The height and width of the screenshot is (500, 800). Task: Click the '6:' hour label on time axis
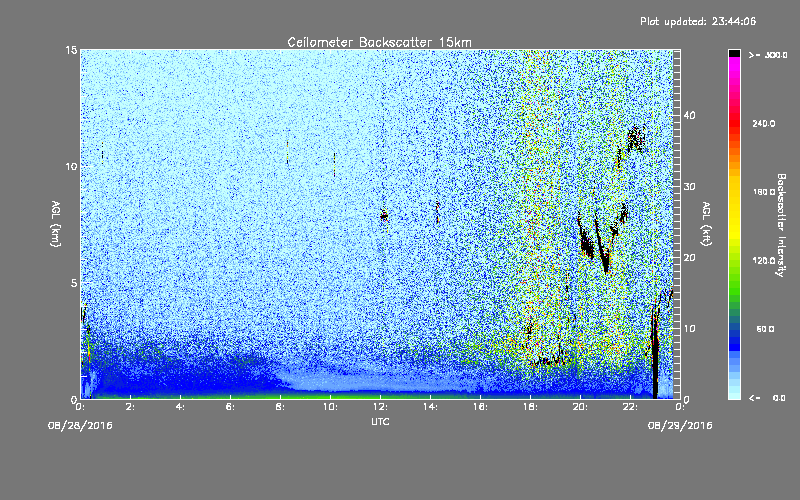point(230,407)
